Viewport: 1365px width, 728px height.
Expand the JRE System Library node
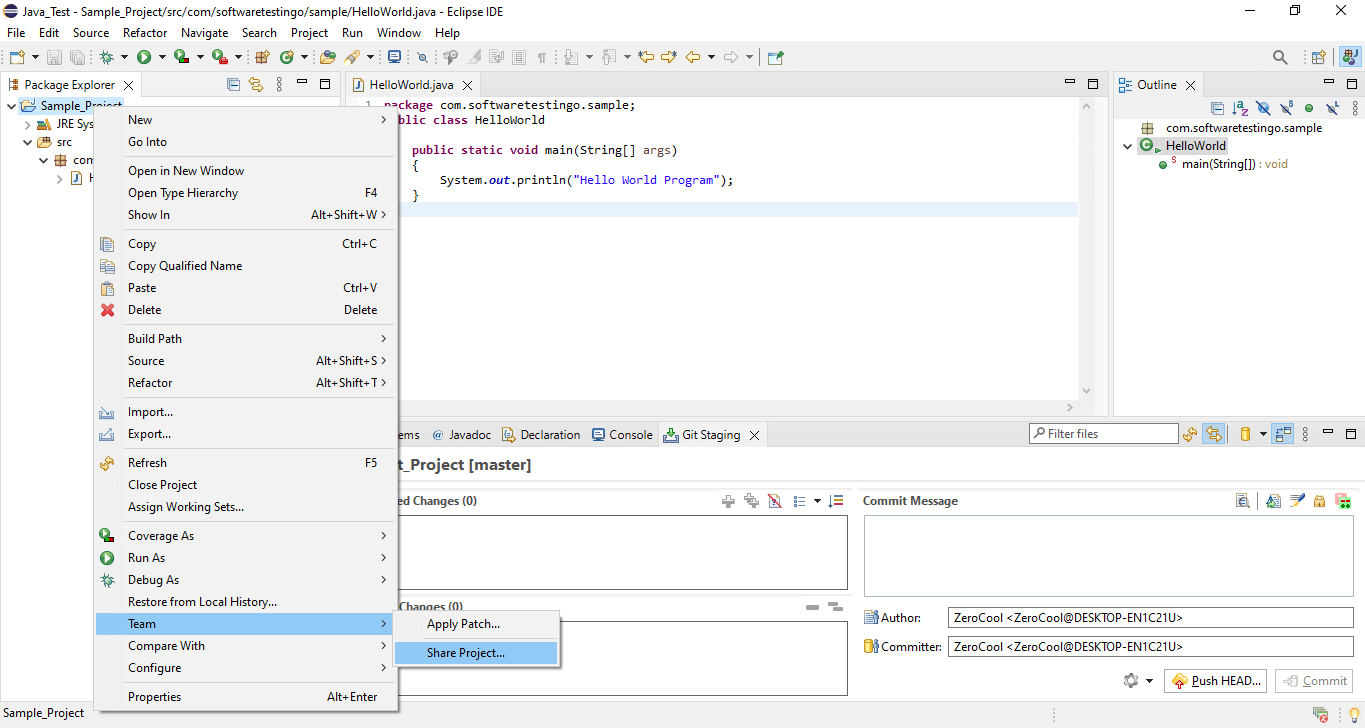coord(28,125)
